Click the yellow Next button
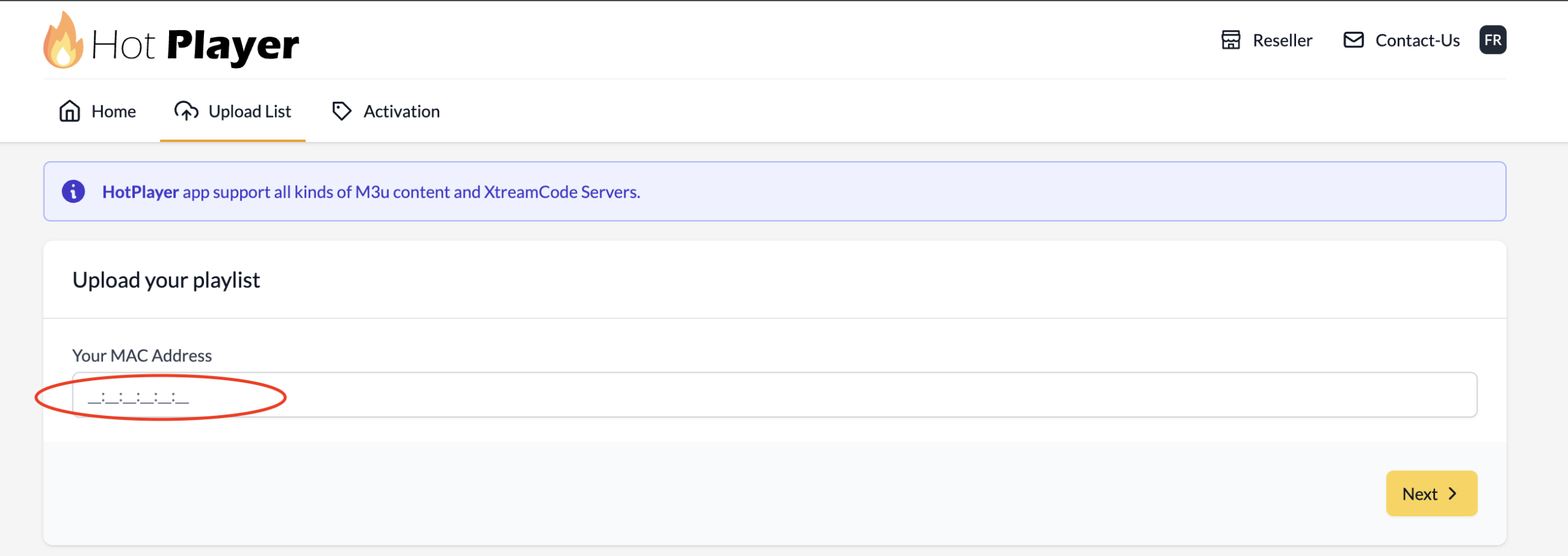The image size is (1568, 556). click(1431, 494)
